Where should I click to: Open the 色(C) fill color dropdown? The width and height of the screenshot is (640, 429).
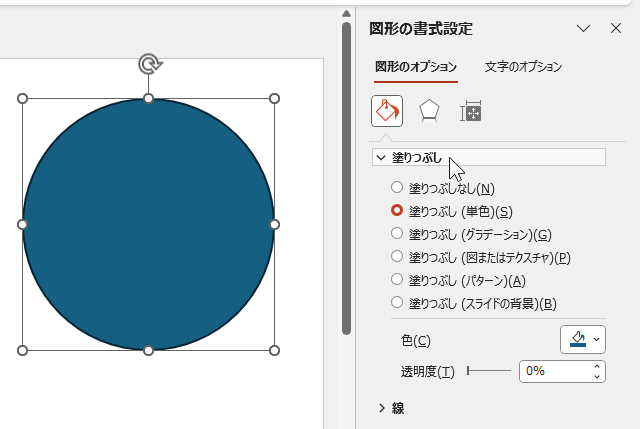[583, 339]
